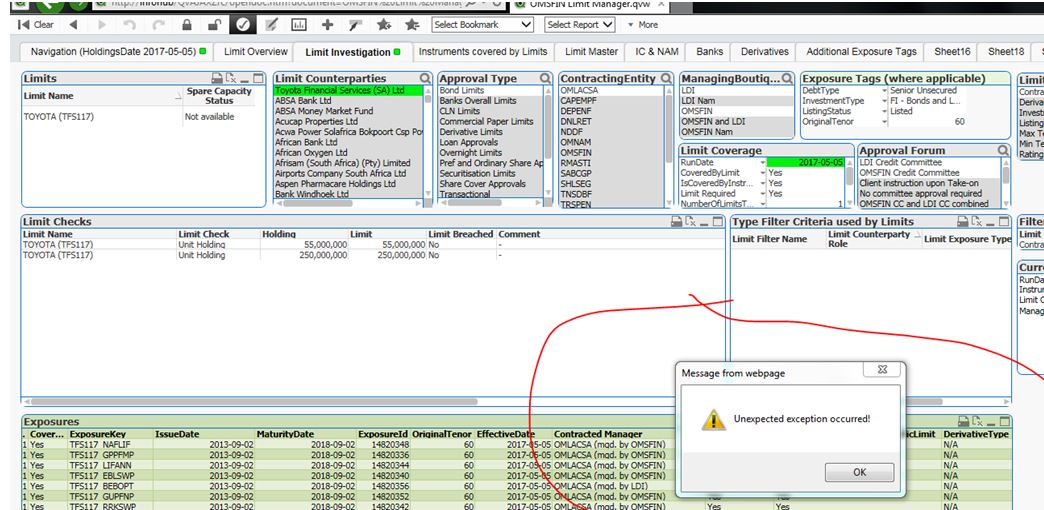Click OK in the exception message dialog
Viewport: 1044px width, 510px height.
click(x=859, y=471)
